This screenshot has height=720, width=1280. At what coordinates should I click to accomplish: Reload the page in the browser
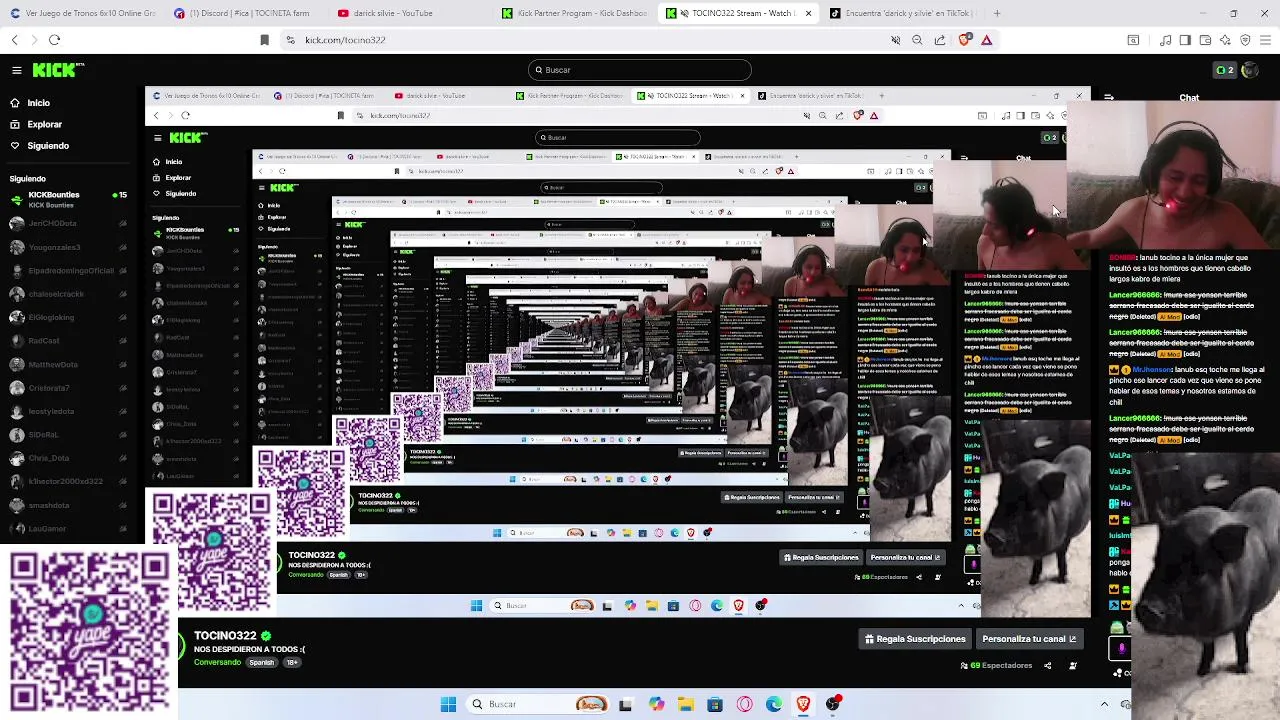[x=54, y=40]
